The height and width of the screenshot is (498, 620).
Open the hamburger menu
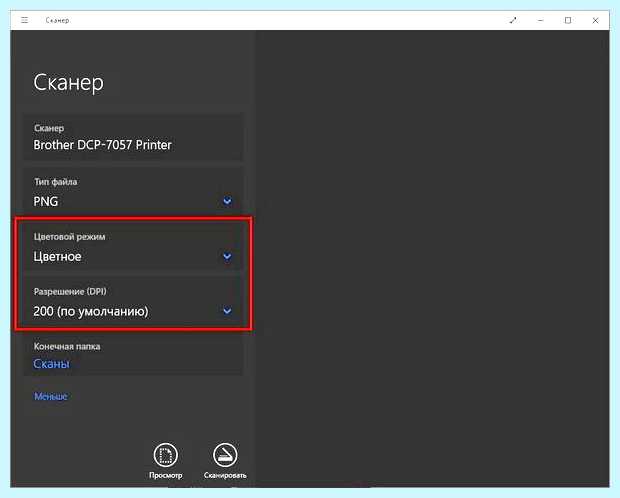tap(25, 20)
